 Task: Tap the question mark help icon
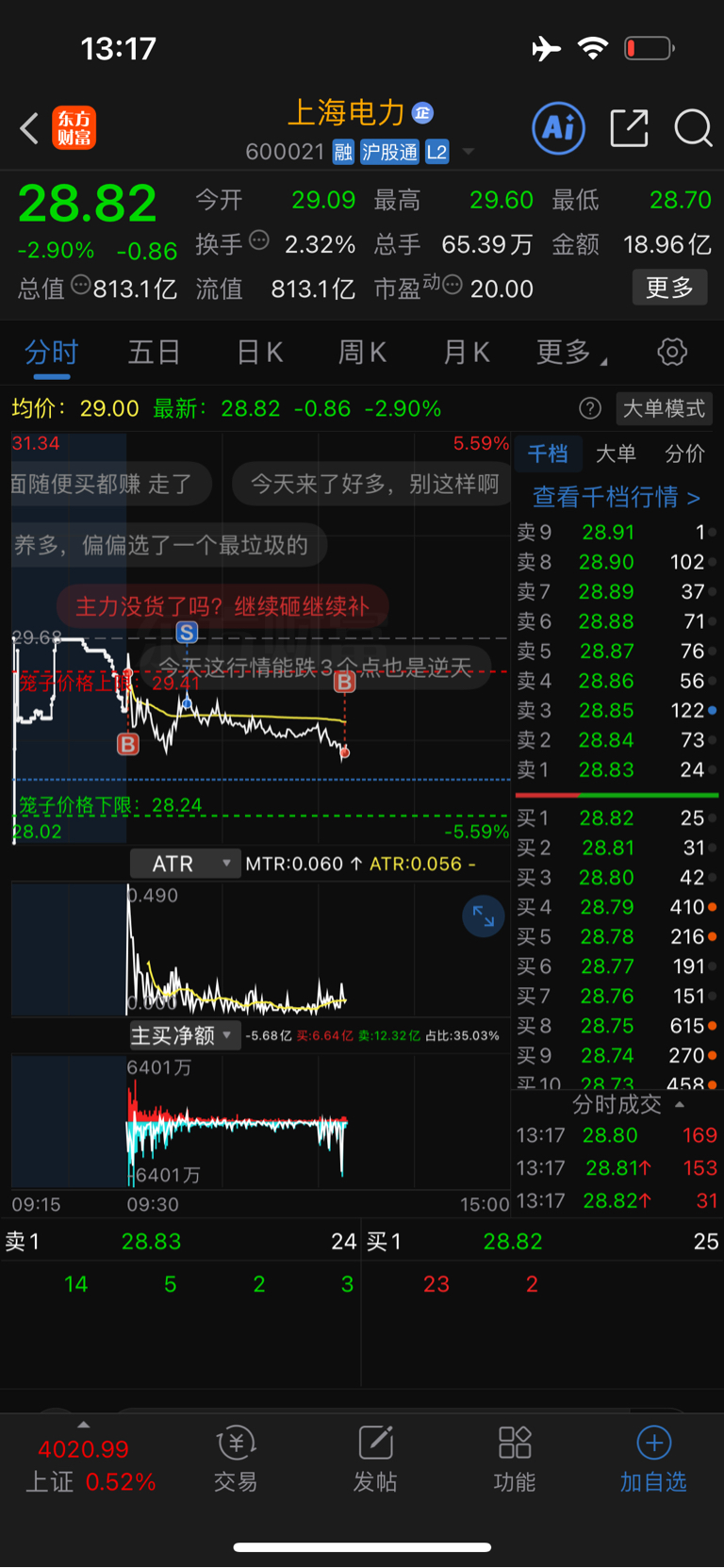590,408
